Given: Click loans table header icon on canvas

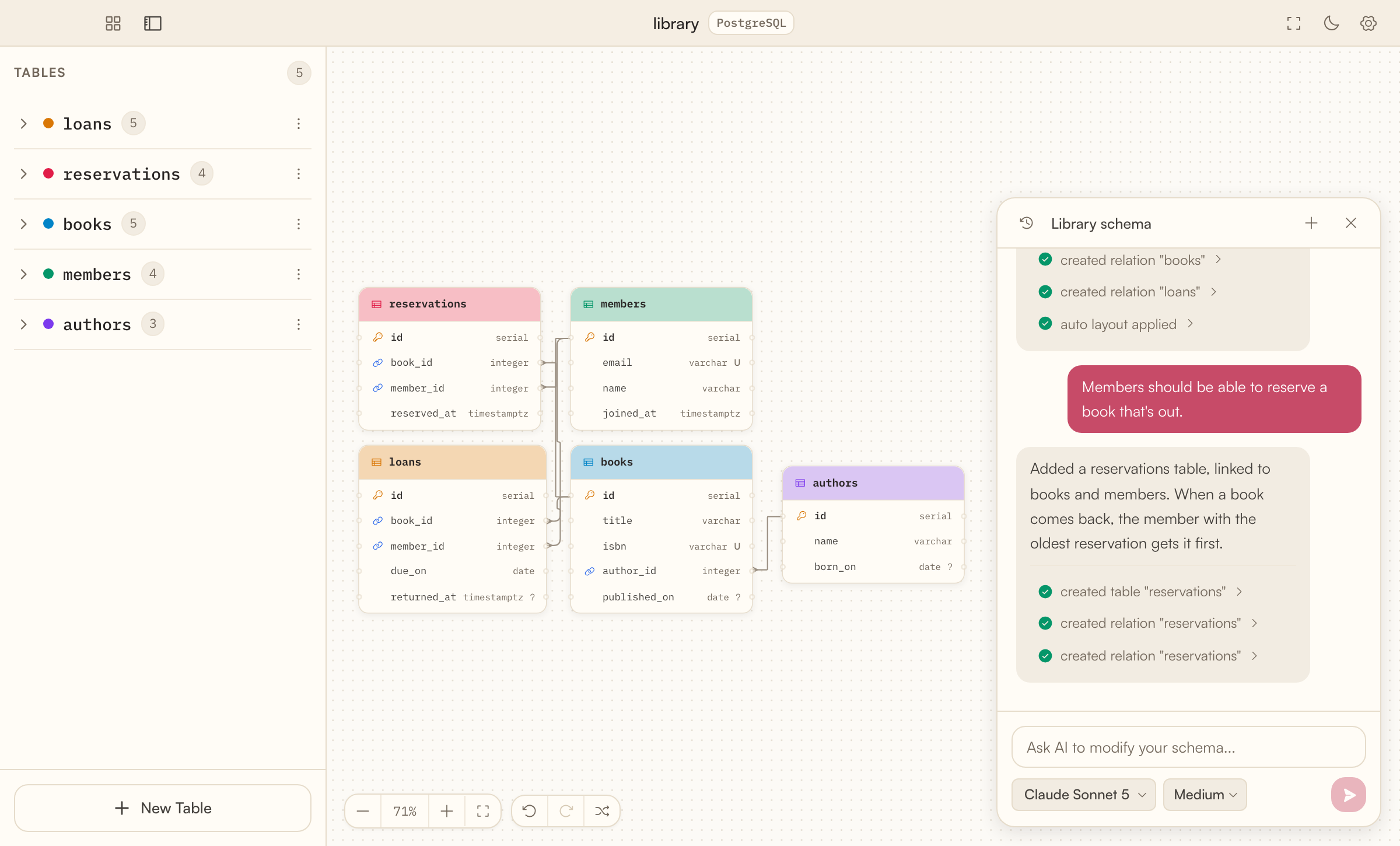Looking at the screenshot, I should (x=377, y=462).
